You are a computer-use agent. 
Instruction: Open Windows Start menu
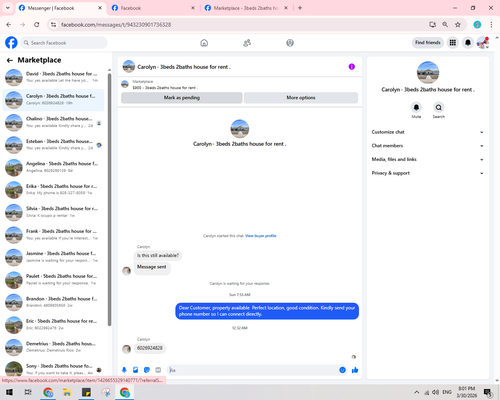pyautogui.click(x=9, y=392)
